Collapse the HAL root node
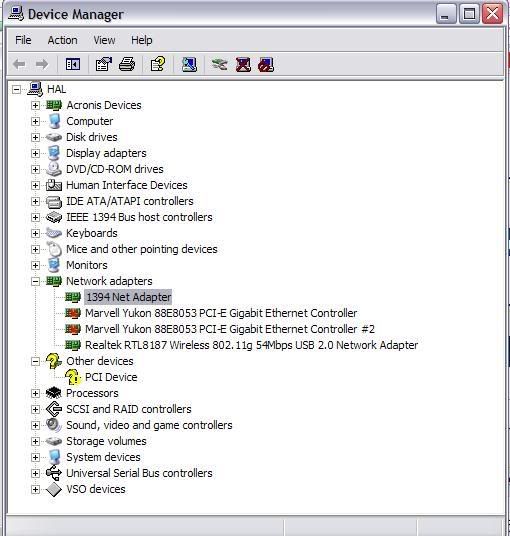Image resolution: width=510 pixels, height=536 pixels. point(16,90)
